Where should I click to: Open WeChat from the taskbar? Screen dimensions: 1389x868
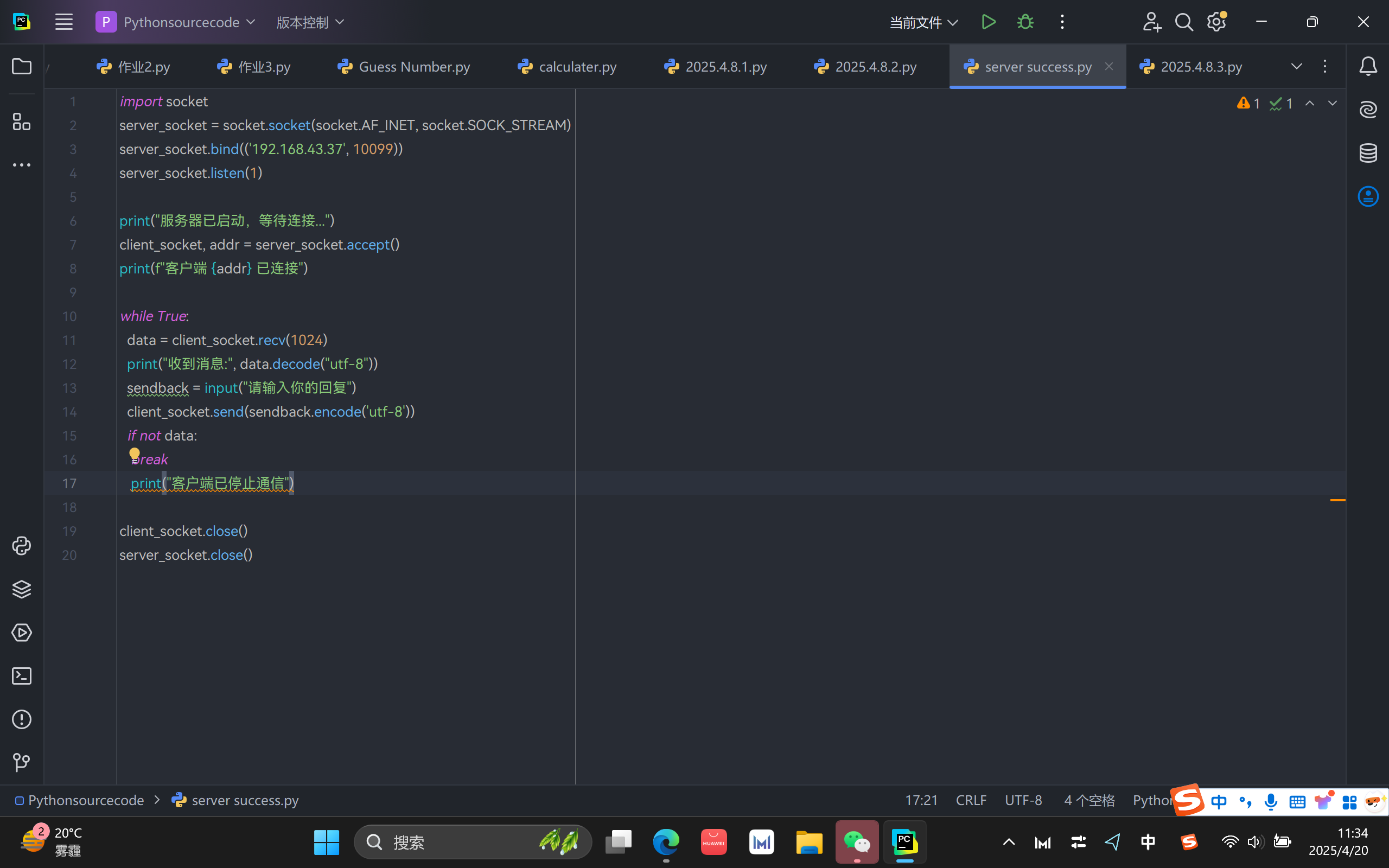856,842
